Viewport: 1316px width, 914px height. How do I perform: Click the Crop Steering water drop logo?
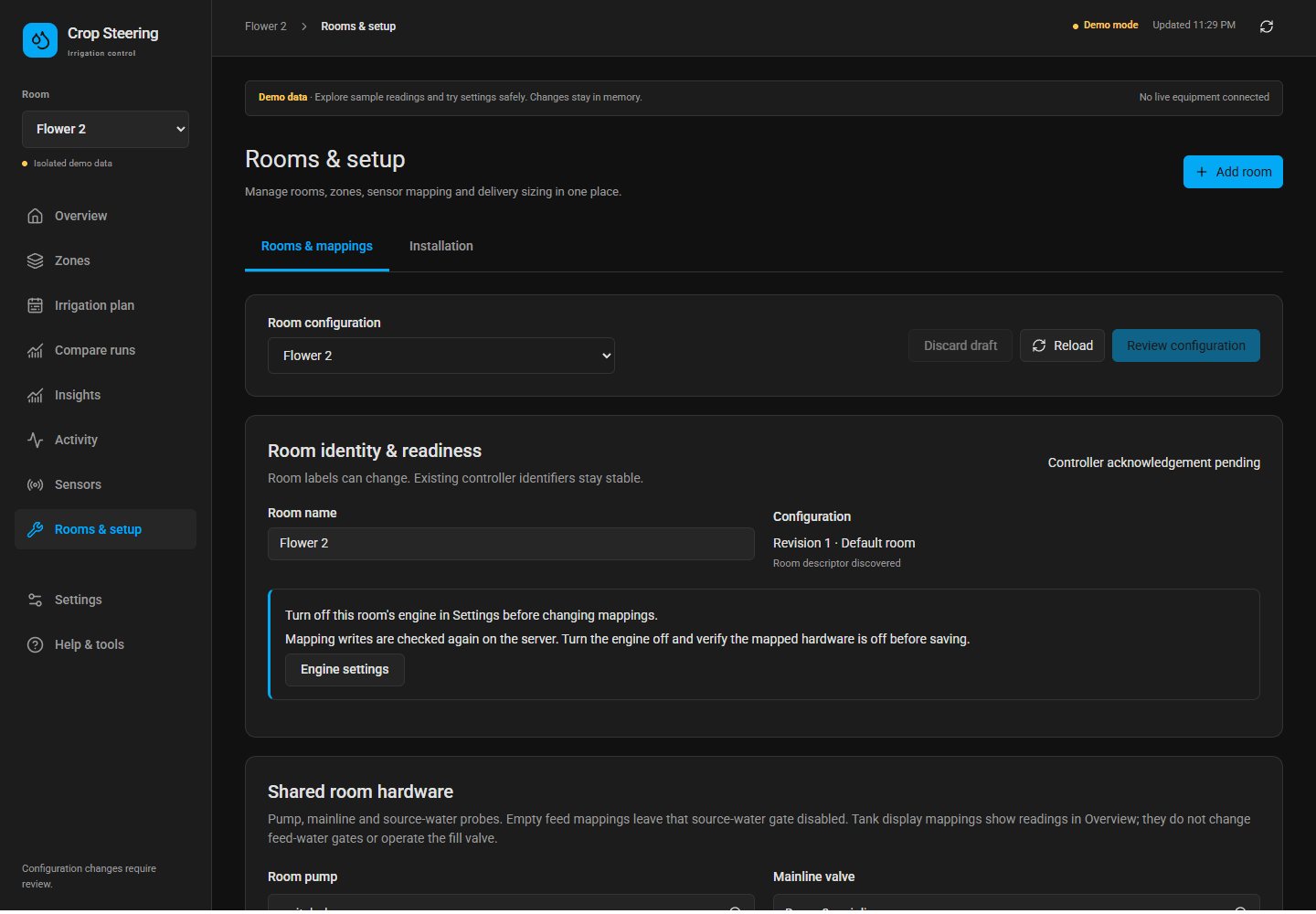pos(40,40)
